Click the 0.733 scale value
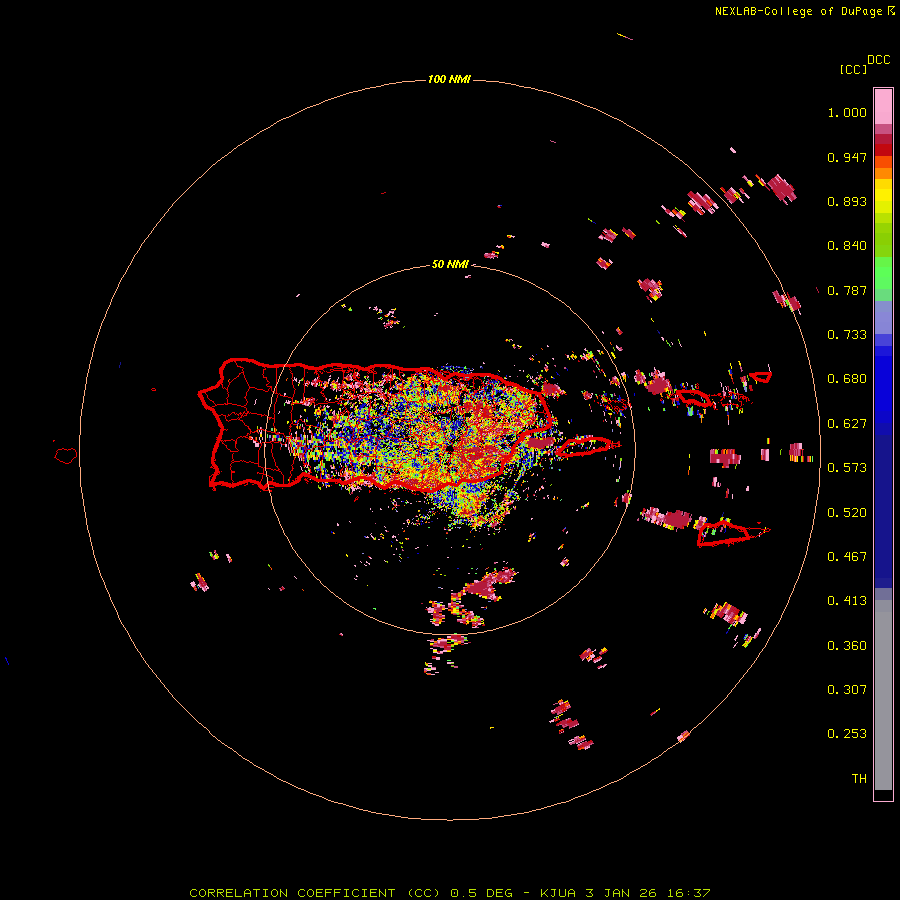900x900 pixels. point(847,335)
